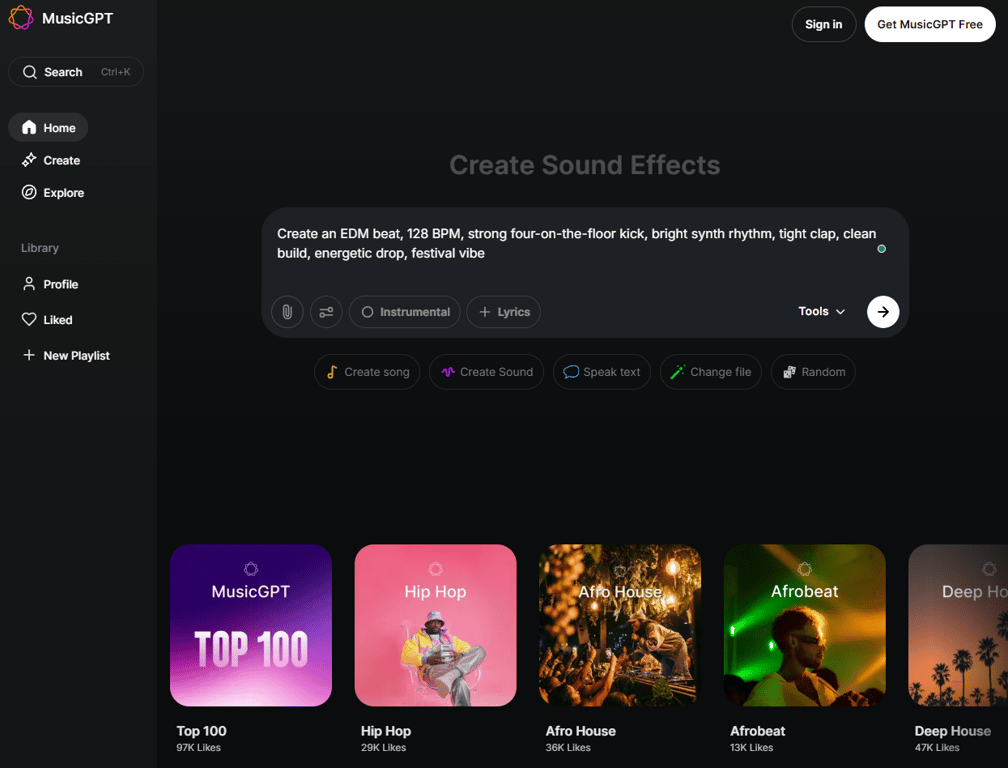Open the Hip Hop playlist thumbnail

435,625
